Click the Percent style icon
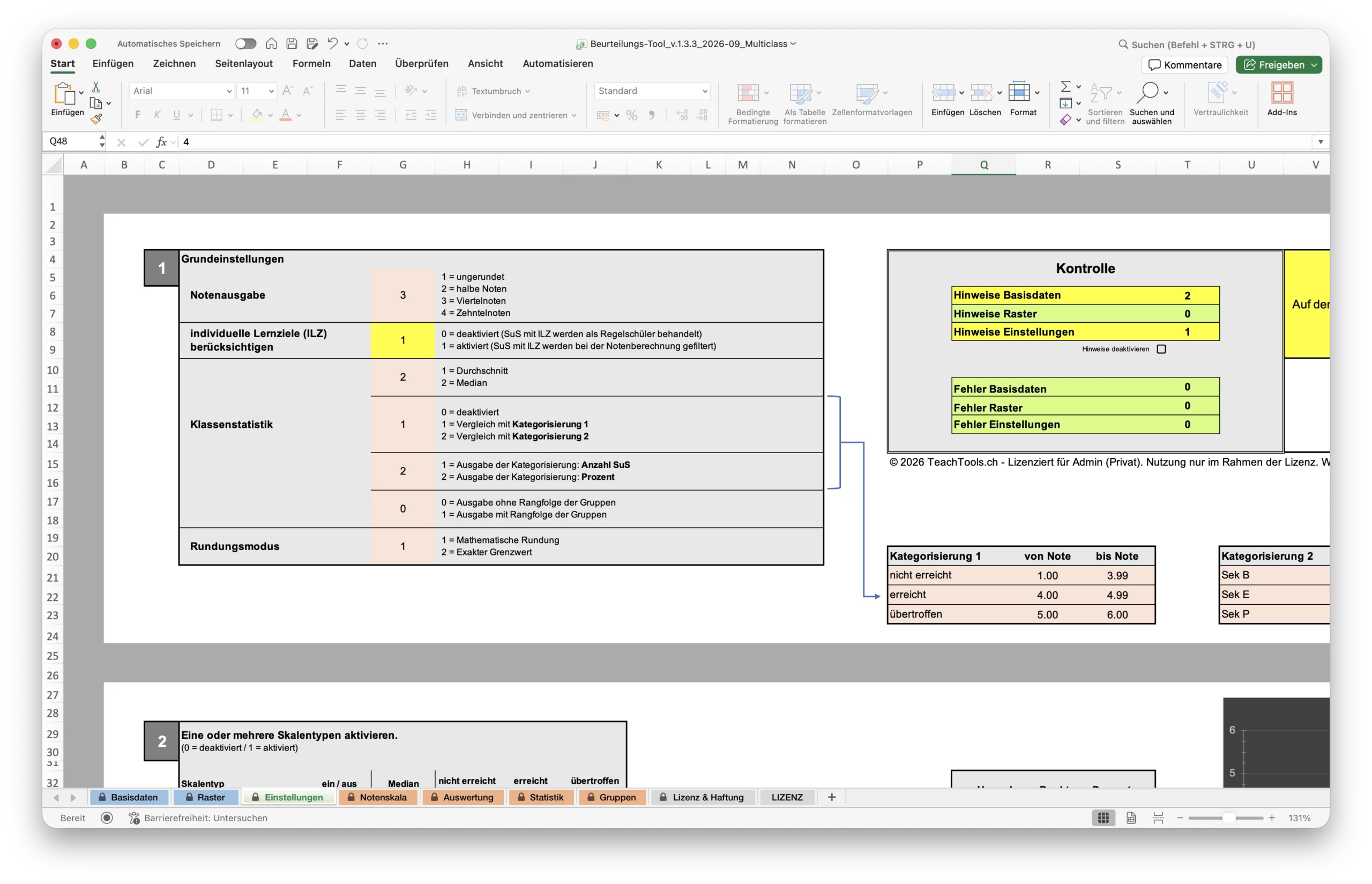This screenshot has height=884, width=1372. coord(632,115)
